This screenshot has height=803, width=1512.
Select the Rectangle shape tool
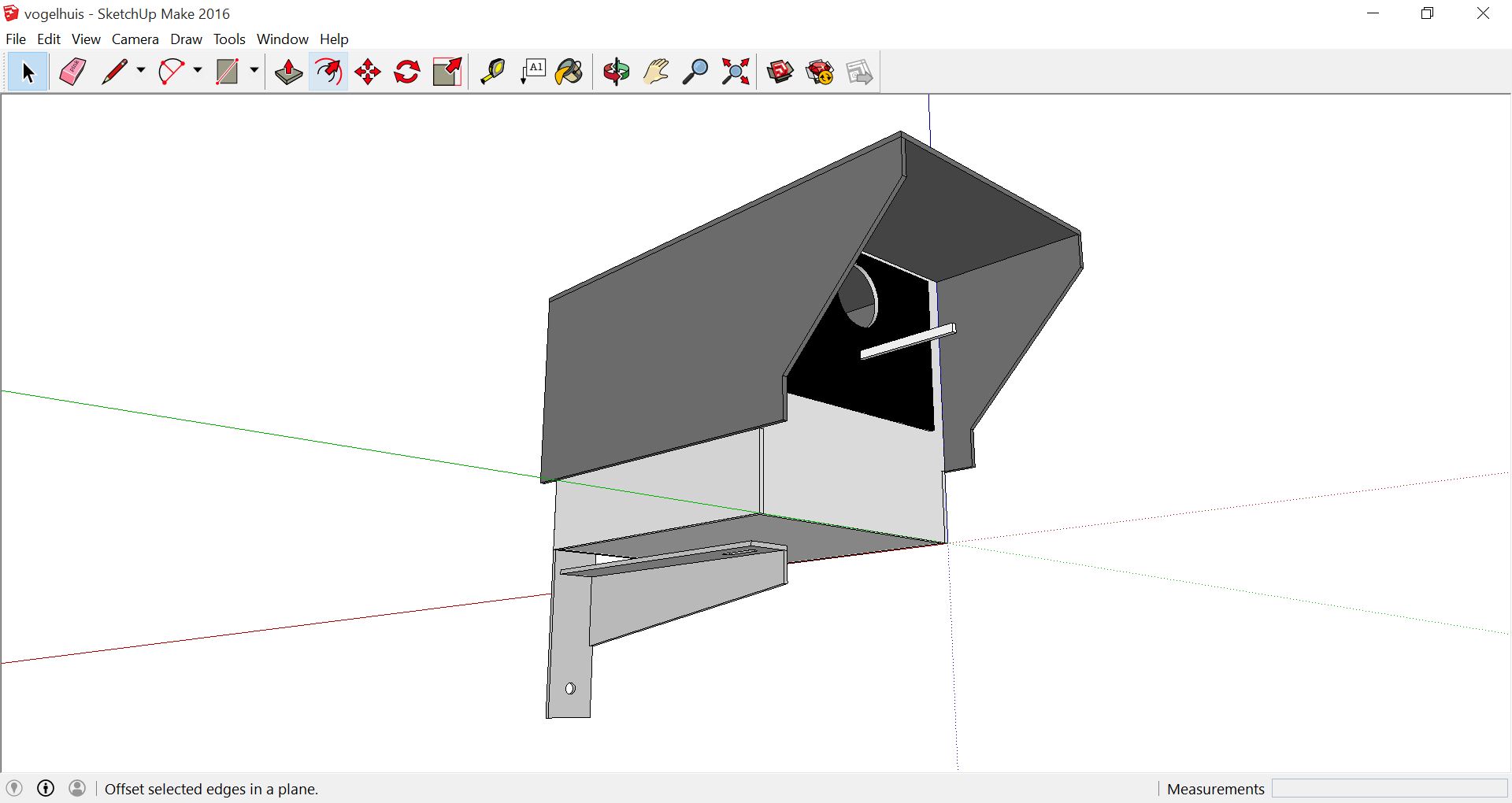coord(228,72)
